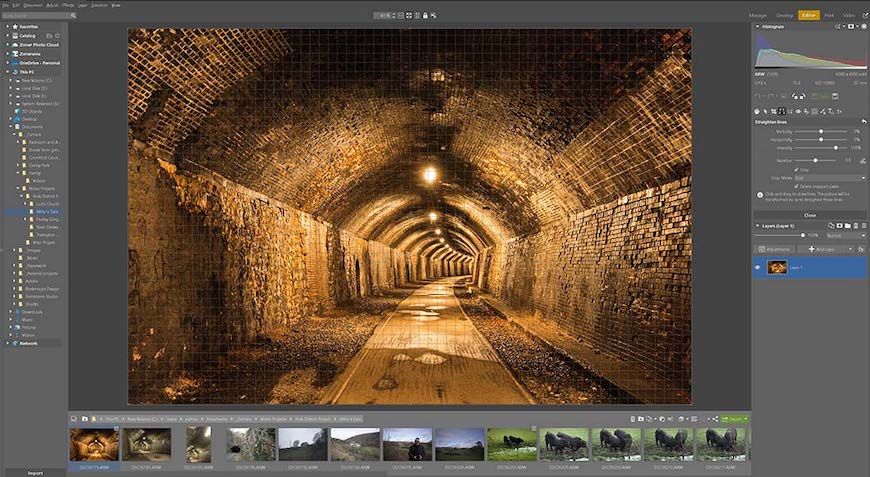Adjust the Rotation slider
The width and height of the screenshot is (870, 477).
[x=815, y=160]
